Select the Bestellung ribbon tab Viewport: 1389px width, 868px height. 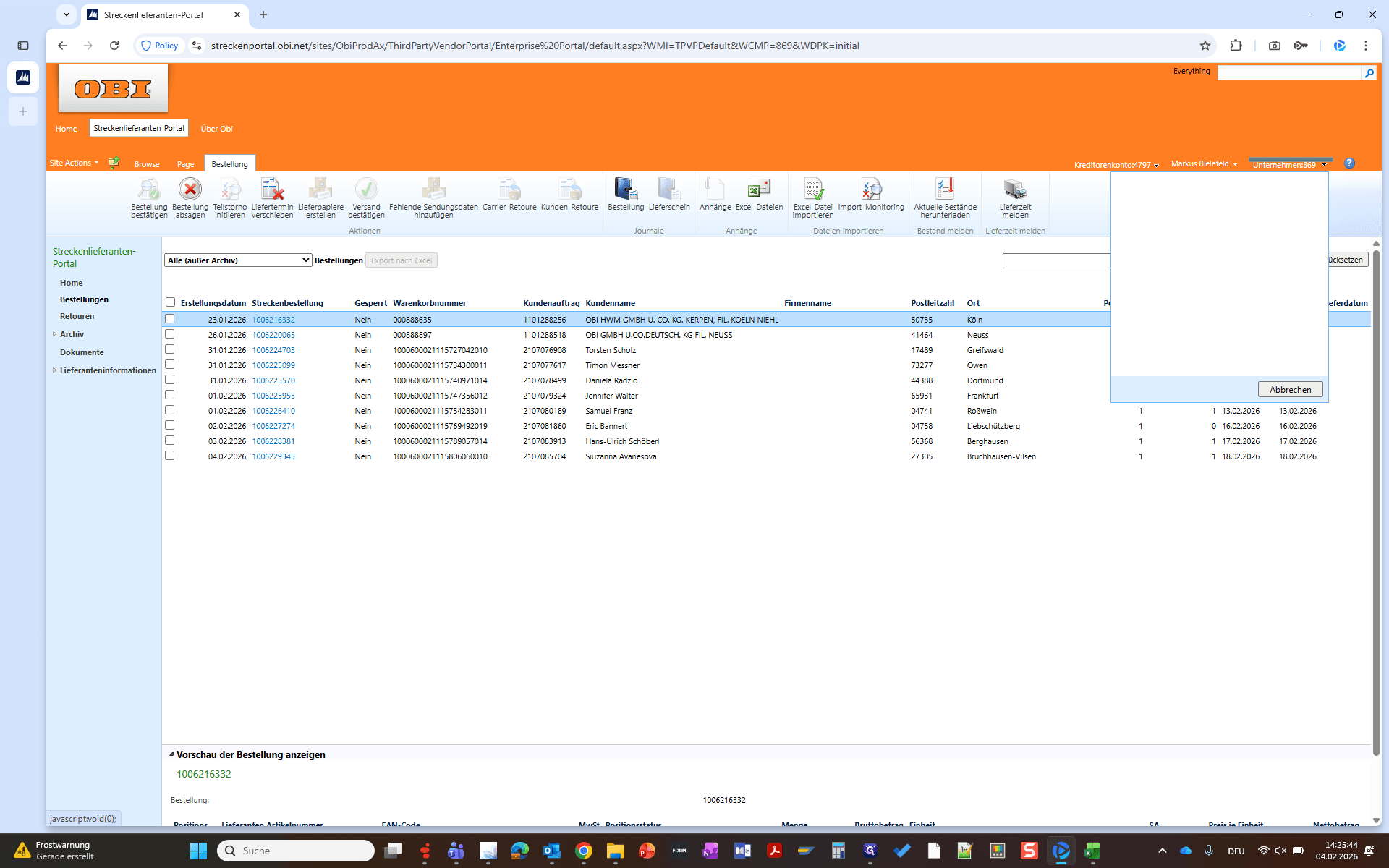coord(230,164)
